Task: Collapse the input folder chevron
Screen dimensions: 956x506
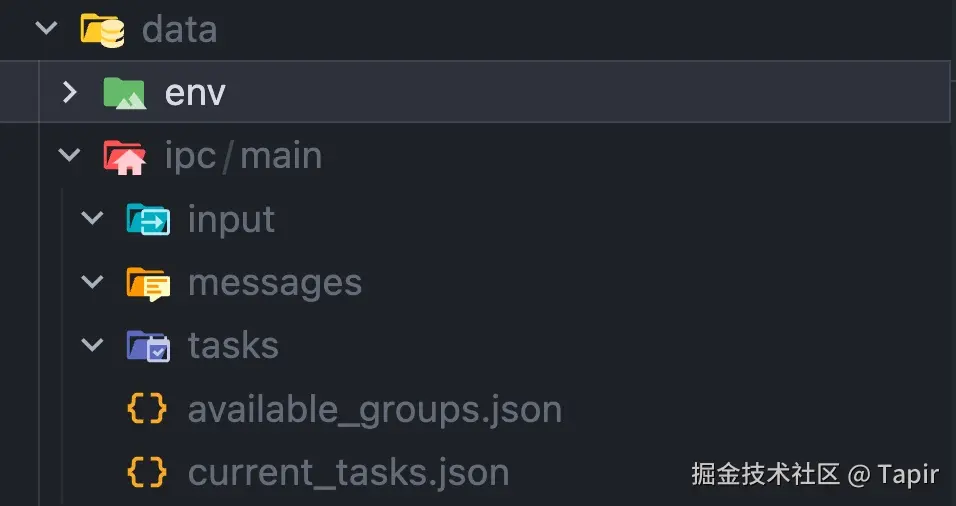Action: [92, 219]
